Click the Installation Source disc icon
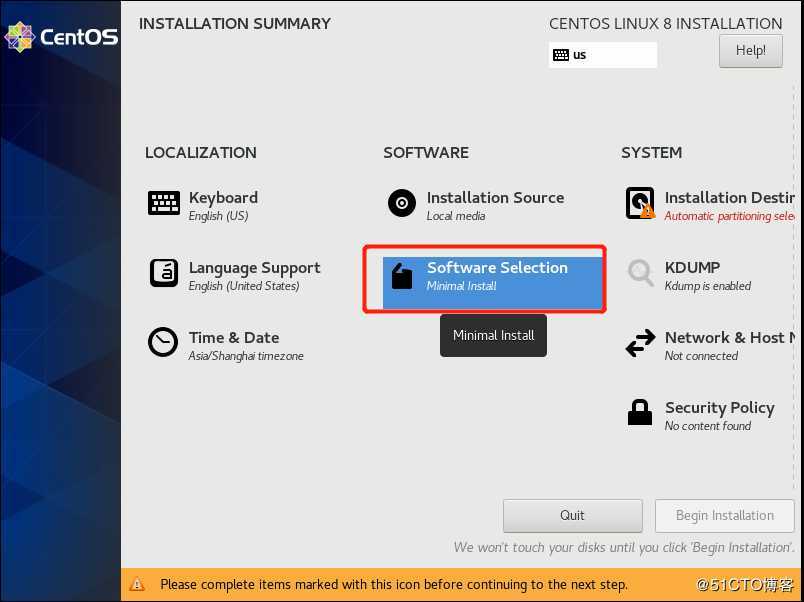Image resolution: width=804 pixels, height=602 pixels. tap(402, 203)
